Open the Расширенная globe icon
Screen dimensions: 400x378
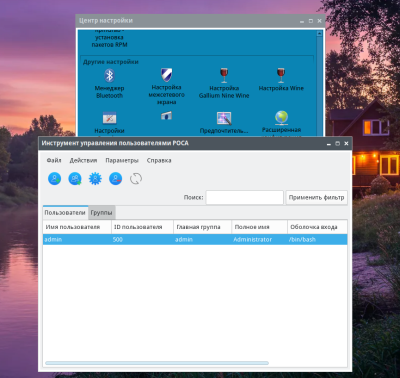coord(281,117)
